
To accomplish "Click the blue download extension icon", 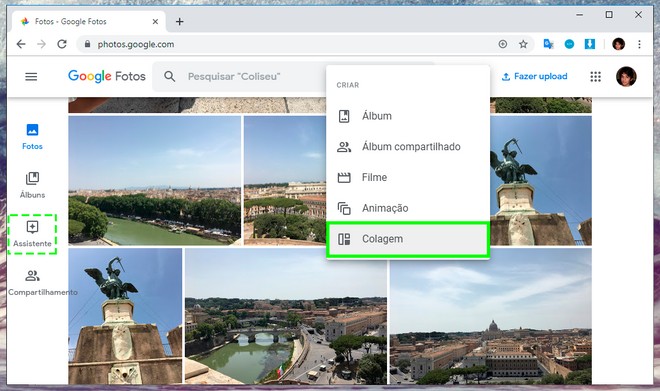I will pyautogui.click(x=590, y=44).
